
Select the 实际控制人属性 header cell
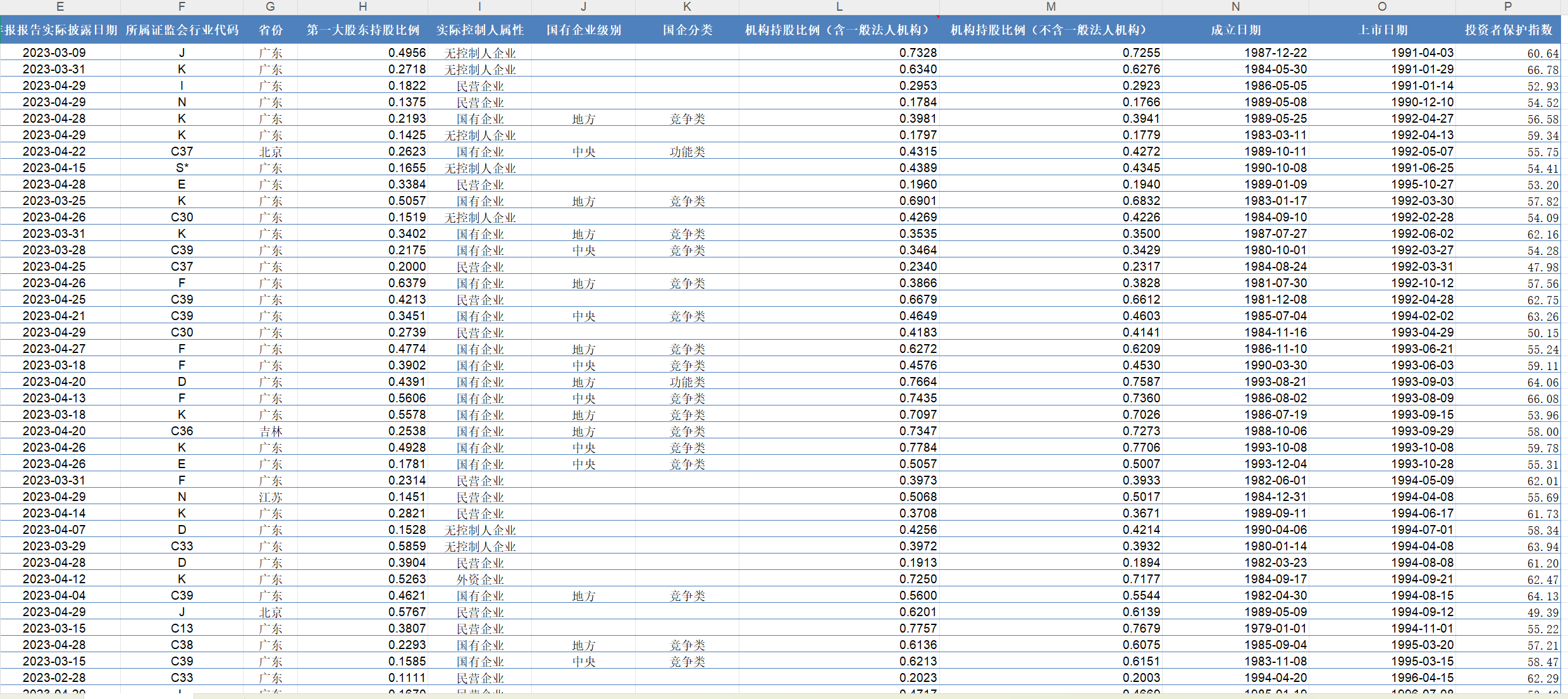(479, 30)
